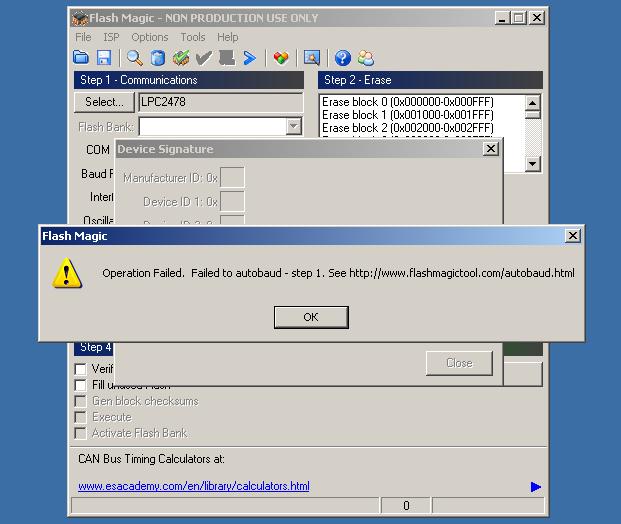Toggle the Execute checkbox
This screenshot has height=524, width=621.
tap(80, 417)
